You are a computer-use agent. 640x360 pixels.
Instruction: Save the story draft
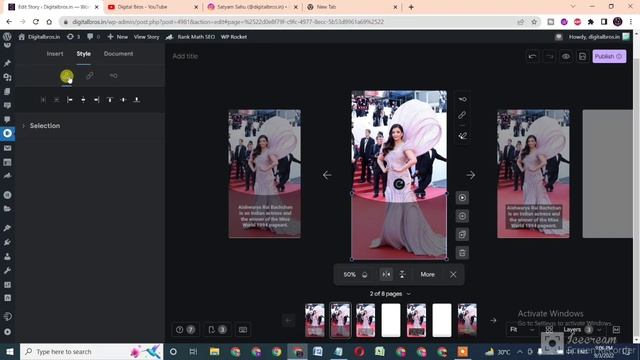582,56
